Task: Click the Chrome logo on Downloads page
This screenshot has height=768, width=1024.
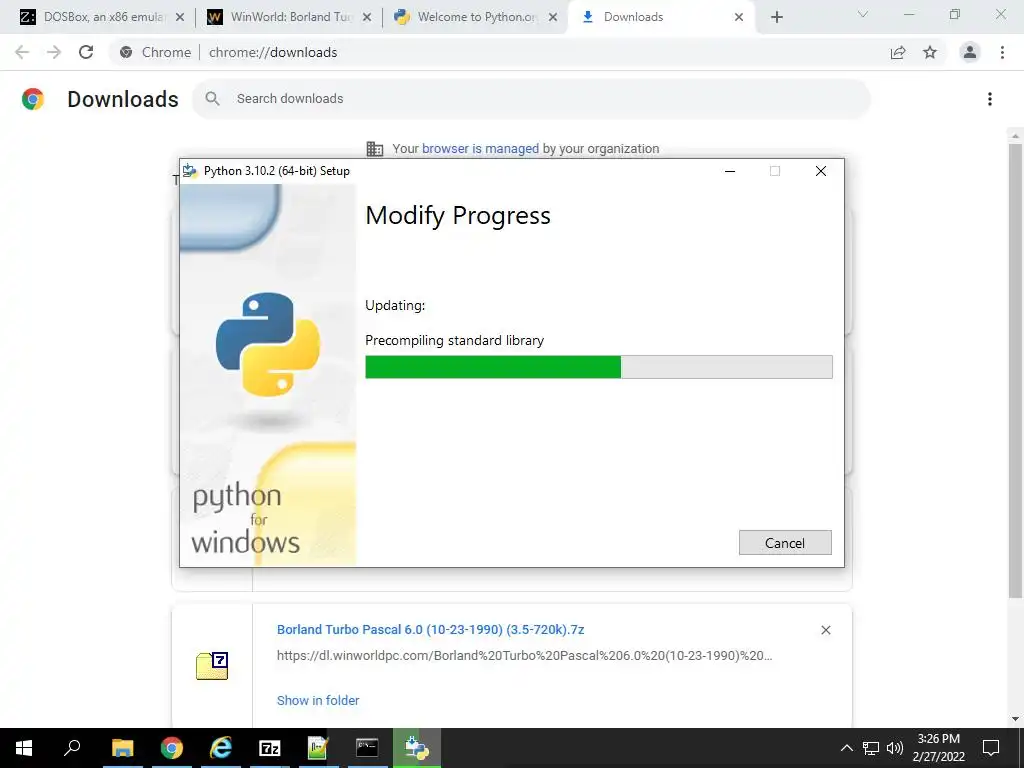Action: coord(33,99)
